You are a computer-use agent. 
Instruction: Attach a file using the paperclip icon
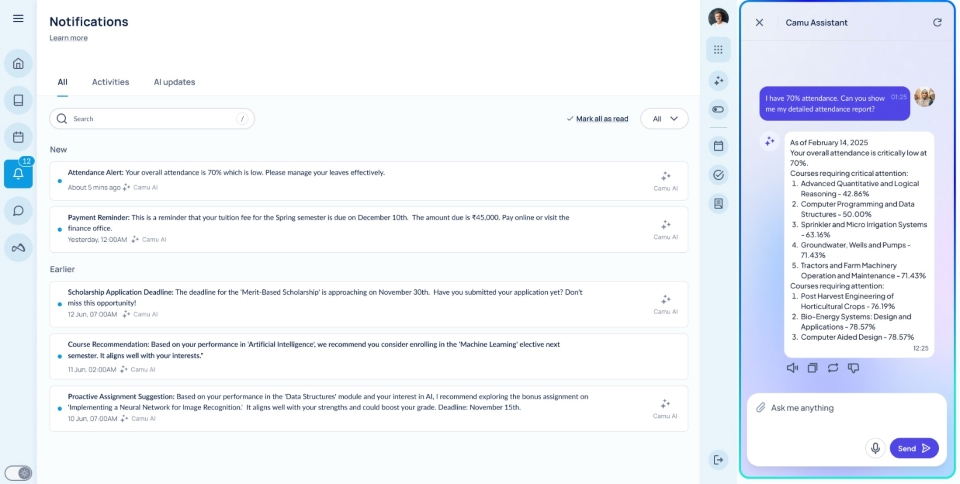tap(760, 407)
